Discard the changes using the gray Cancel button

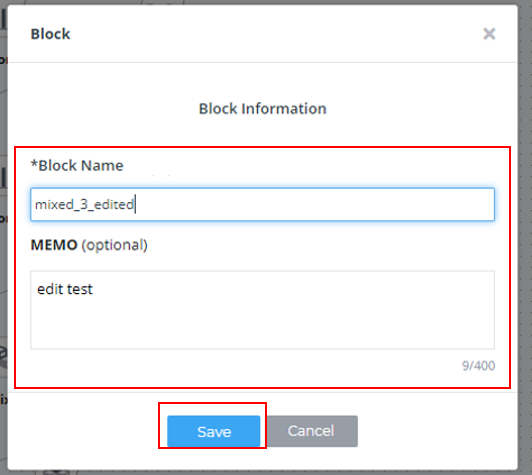tap(312, 431)
